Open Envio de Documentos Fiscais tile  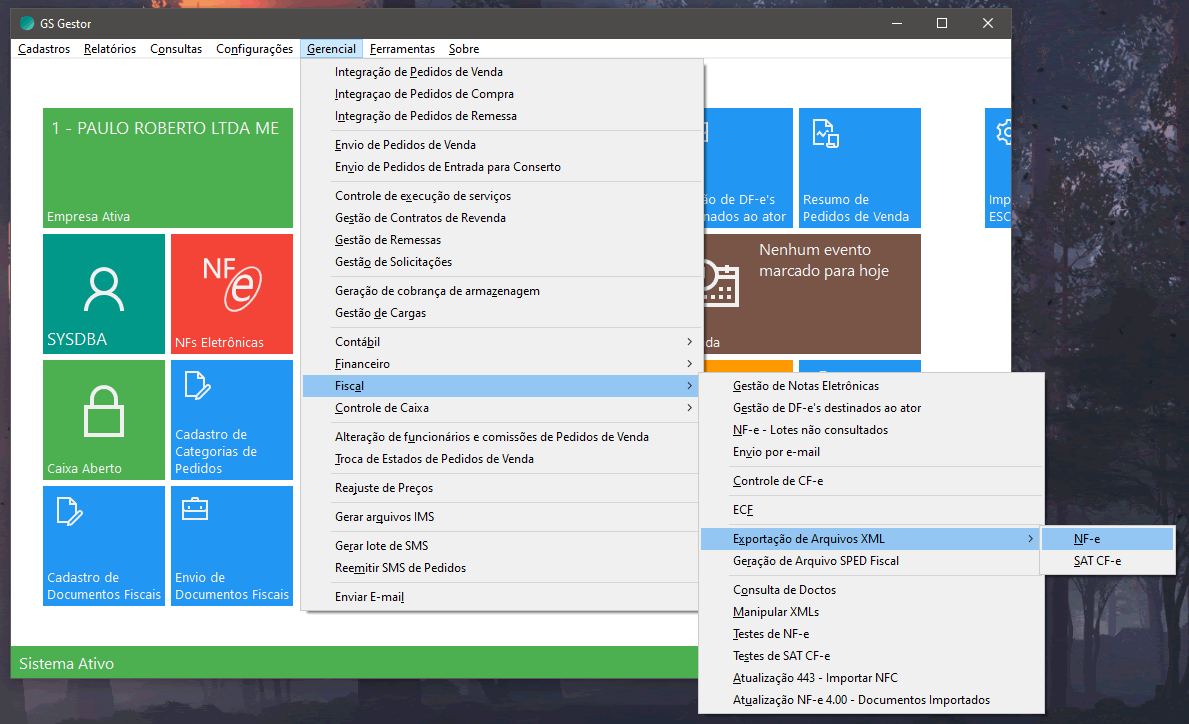232,545
